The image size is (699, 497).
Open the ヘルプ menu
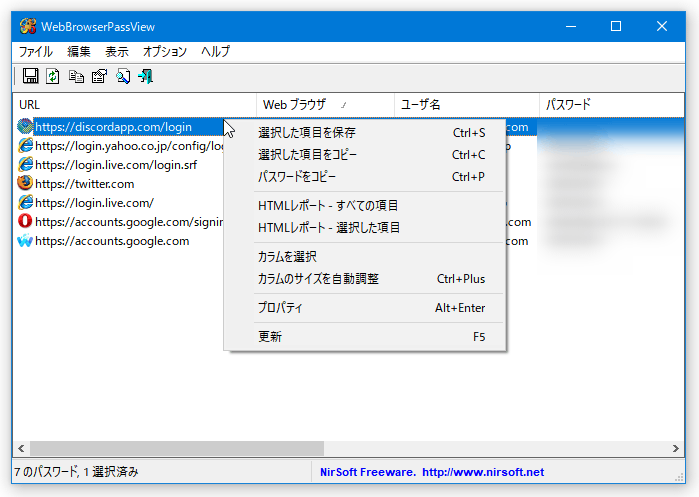click(x=215, y=52)
